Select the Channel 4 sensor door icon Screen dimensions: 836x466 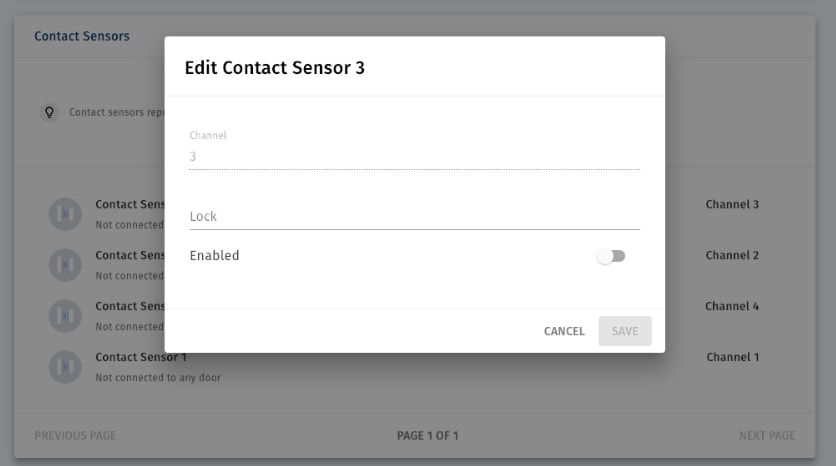coord(65,316)
